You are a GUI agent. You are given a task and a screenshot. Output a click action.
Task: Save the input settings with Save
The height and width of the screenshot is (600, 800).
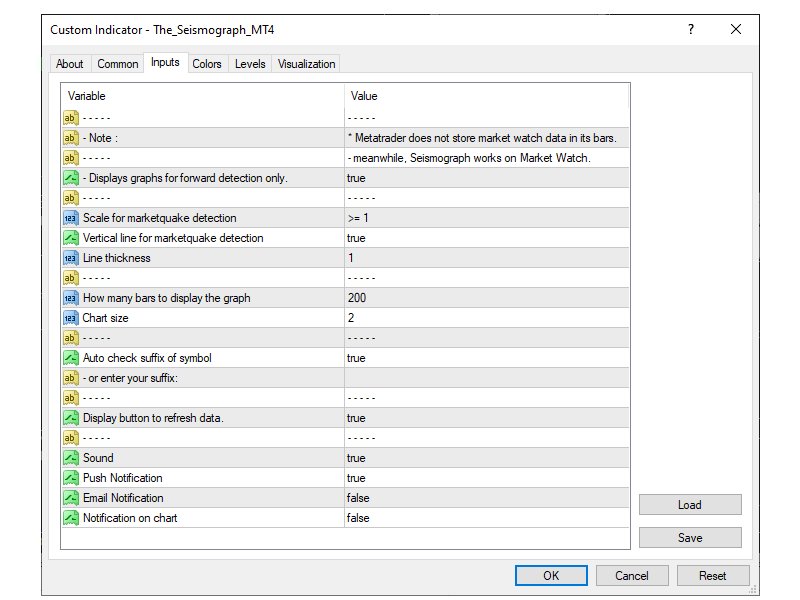690,538
